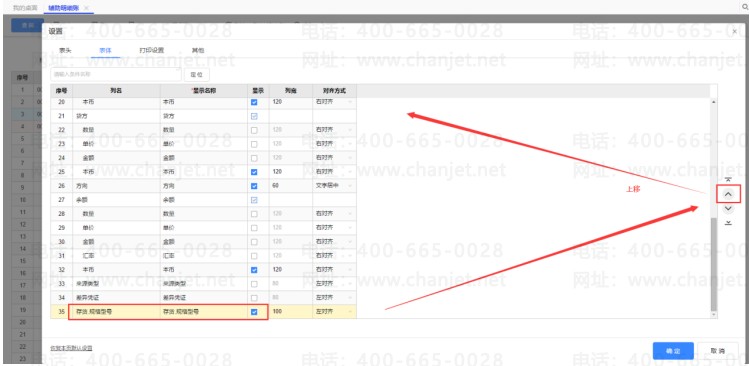
Task: Click the search magnifier icon at top right
Action: click(746, 7)
